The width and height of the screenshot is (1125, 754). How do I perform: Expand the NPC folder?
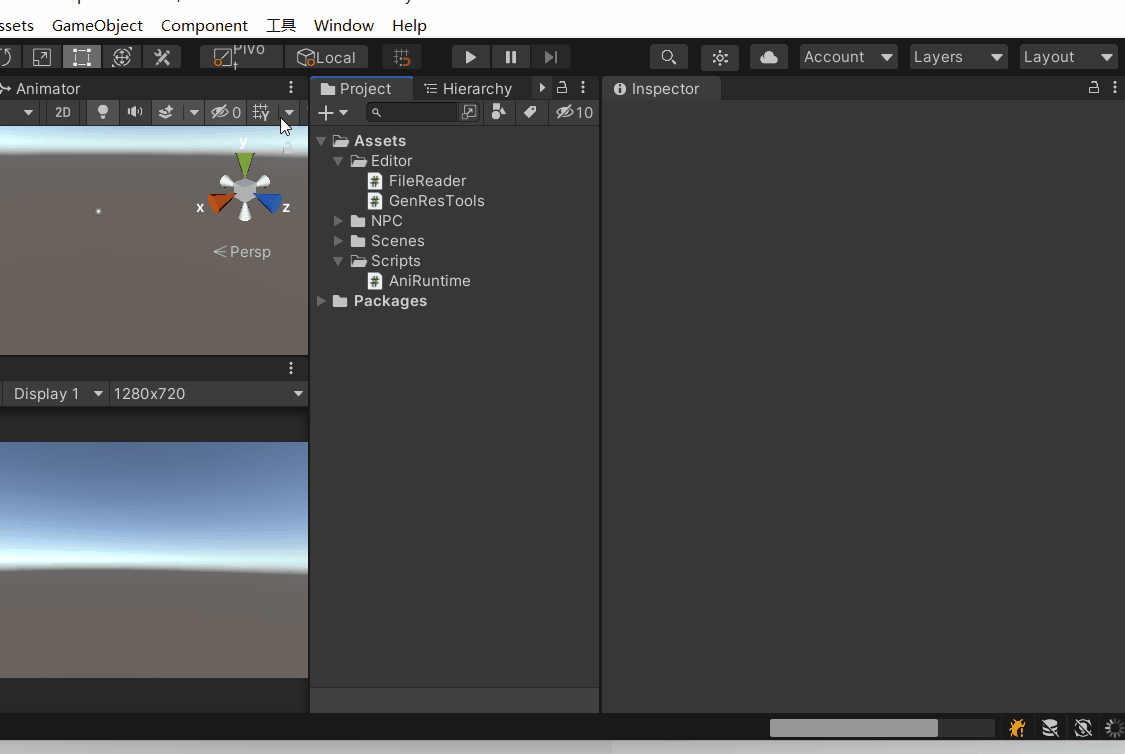338,221
